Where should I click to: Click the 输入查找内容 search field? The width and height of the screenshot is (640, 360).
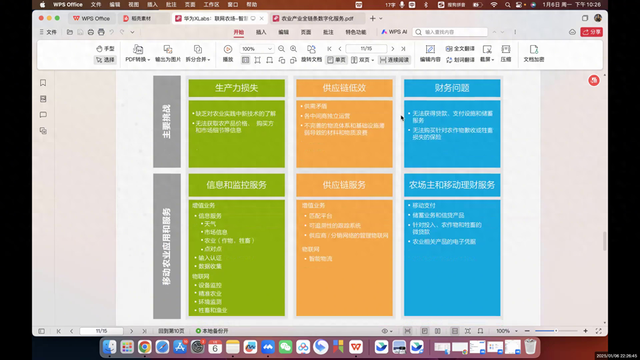point(450,32)
